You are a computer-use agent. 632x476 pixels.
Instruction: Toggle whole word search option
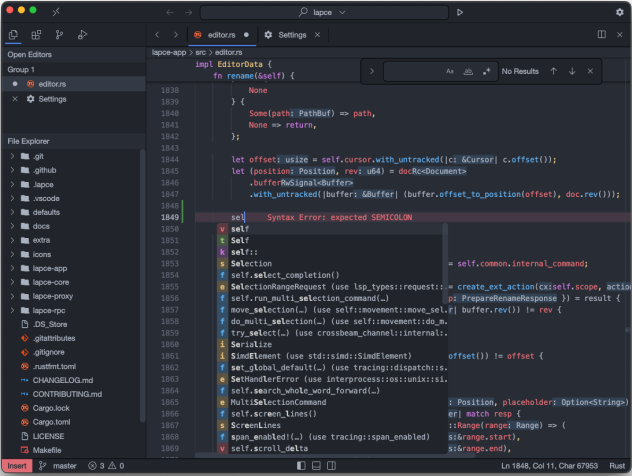coord(468,71)
